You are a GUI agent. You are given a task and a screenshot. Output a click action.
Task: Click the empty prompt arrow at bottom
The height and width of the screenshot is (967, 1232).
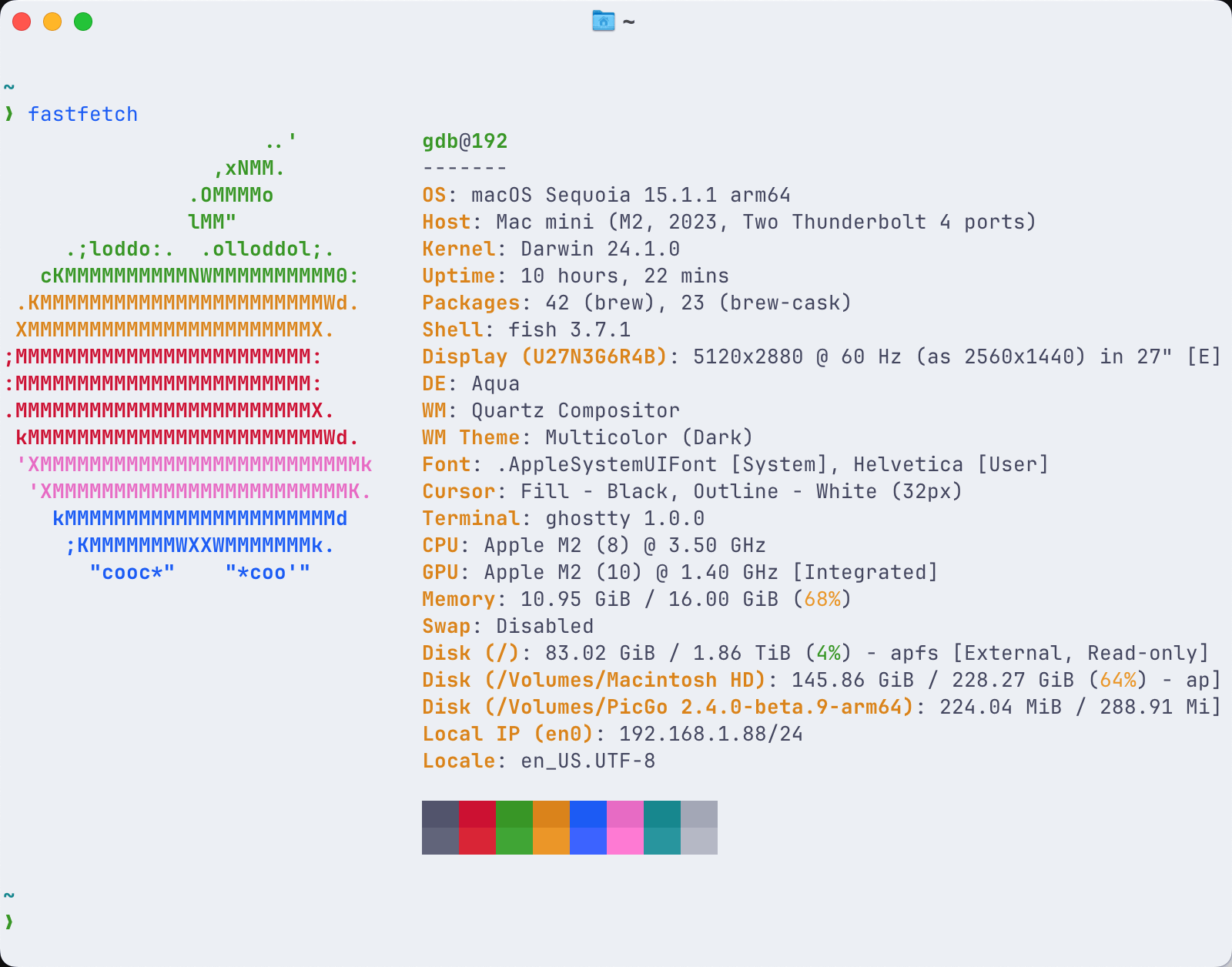9,921
